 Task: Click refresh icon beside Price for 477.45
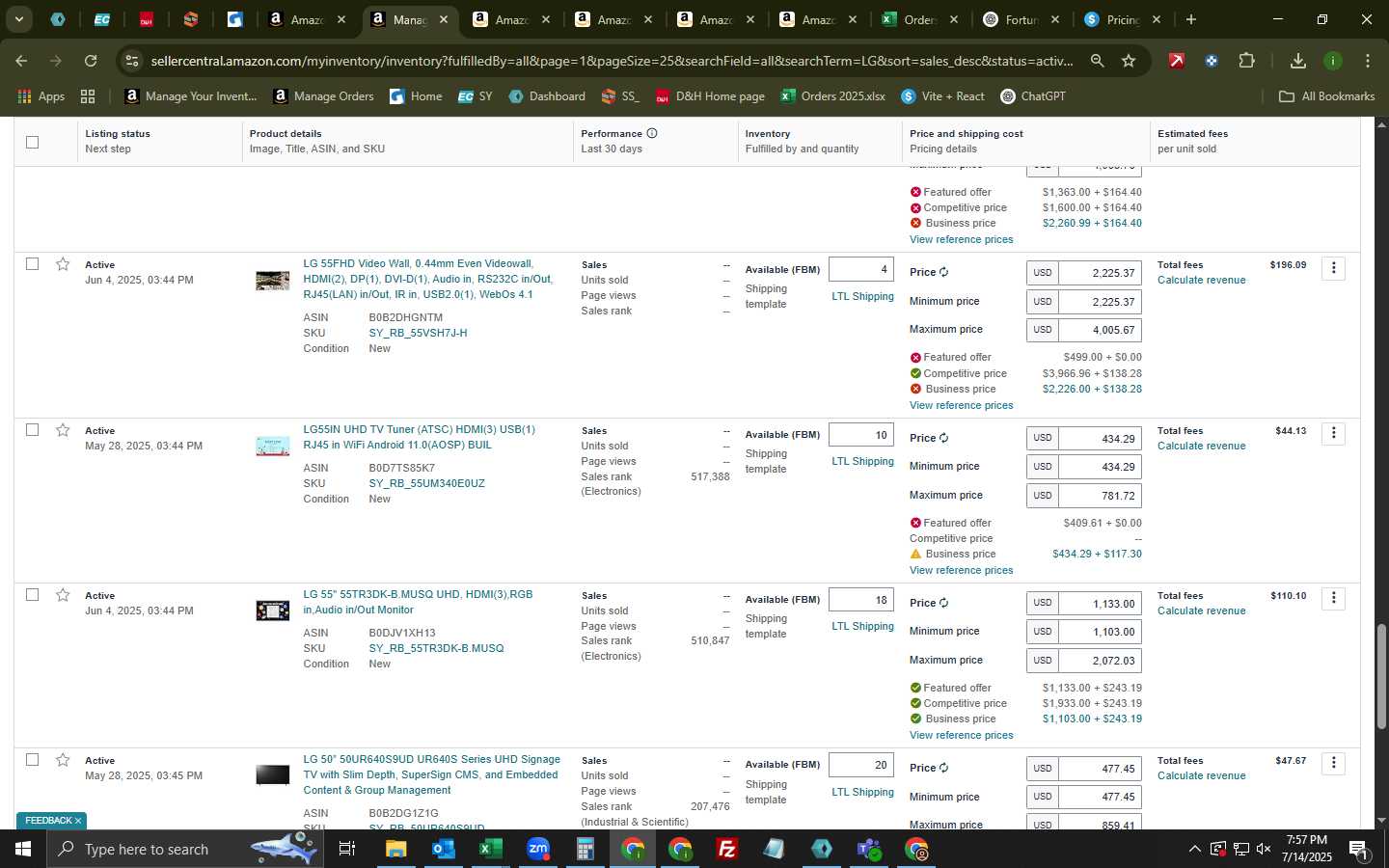[943, 768]
